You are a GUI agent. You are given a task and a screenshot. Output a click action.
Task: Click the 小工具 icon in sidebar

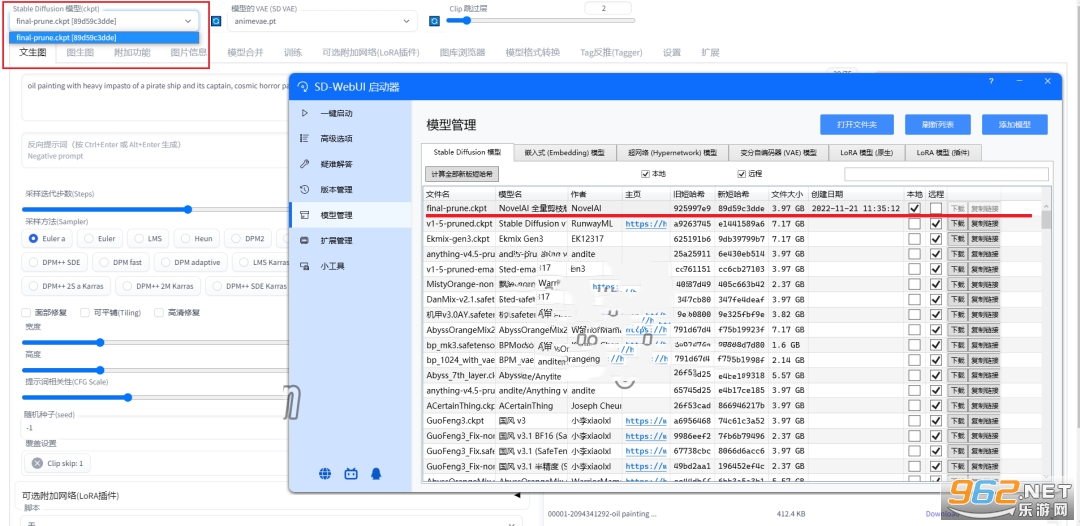pos(304,266)
